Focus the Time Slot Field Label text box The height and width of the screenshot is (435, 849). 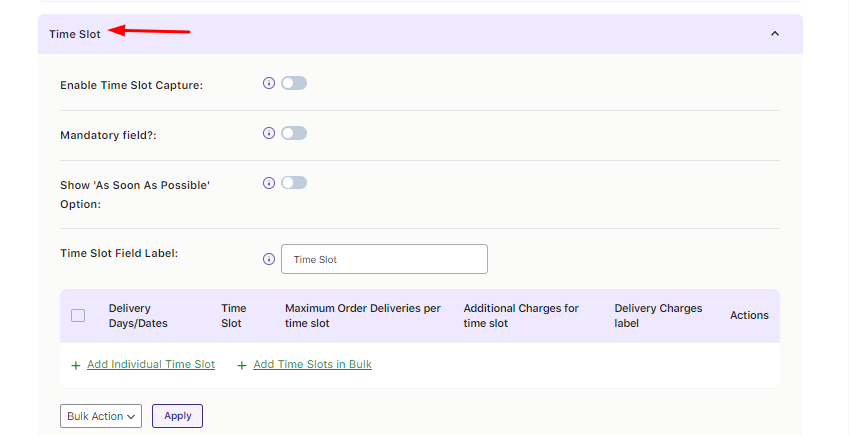tap(384, 259)
